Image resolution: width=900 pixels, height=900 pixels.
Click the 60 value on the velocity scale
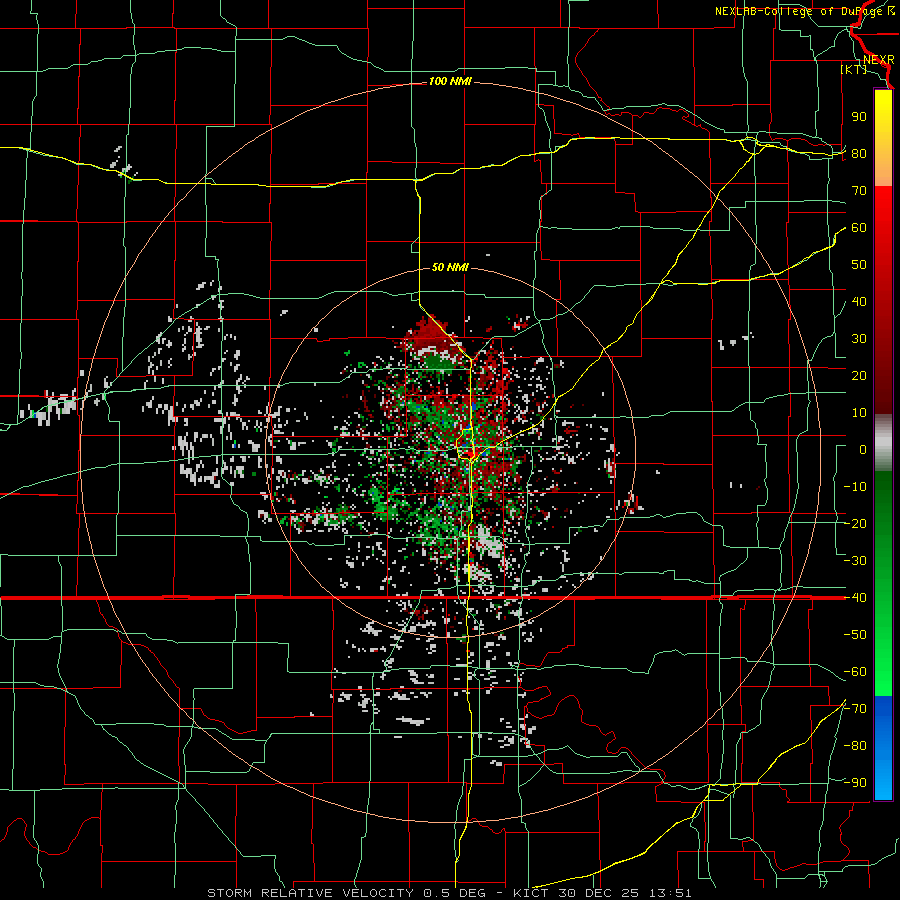click(859, 228)
